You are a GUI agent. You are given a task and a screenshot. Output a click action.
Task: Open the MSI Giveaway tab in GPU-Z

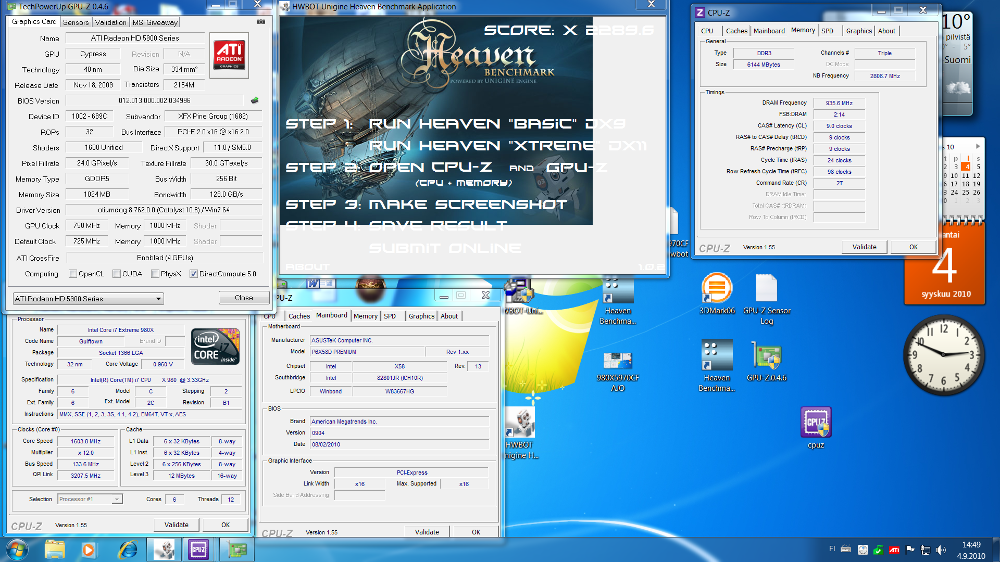[x=155, y=22]
